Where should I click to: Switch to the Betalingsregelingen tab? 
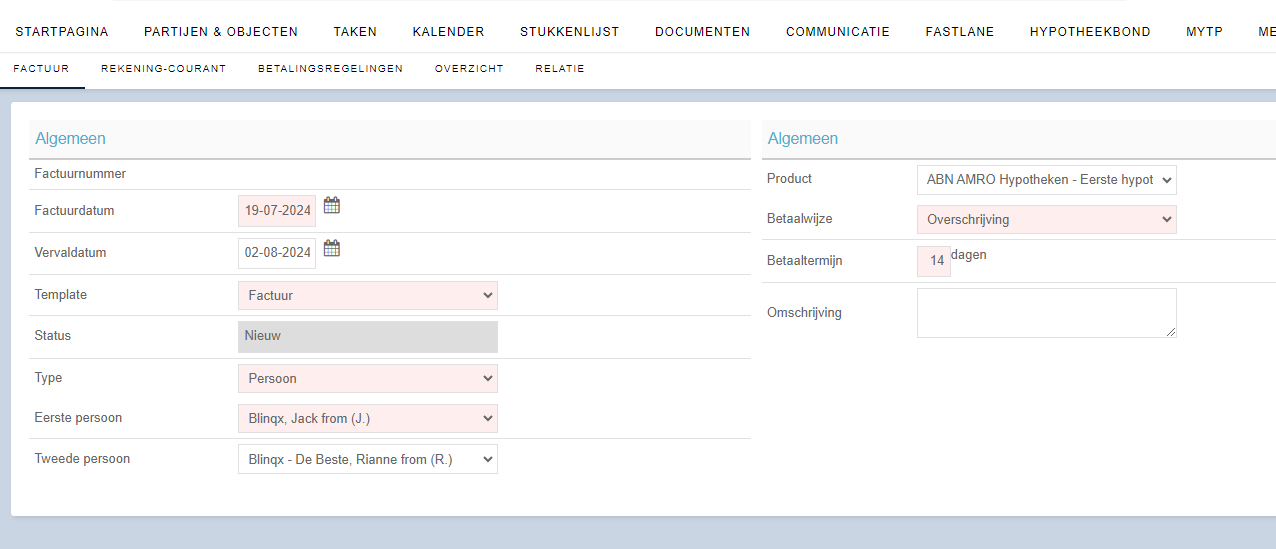(x=331, y=69)
